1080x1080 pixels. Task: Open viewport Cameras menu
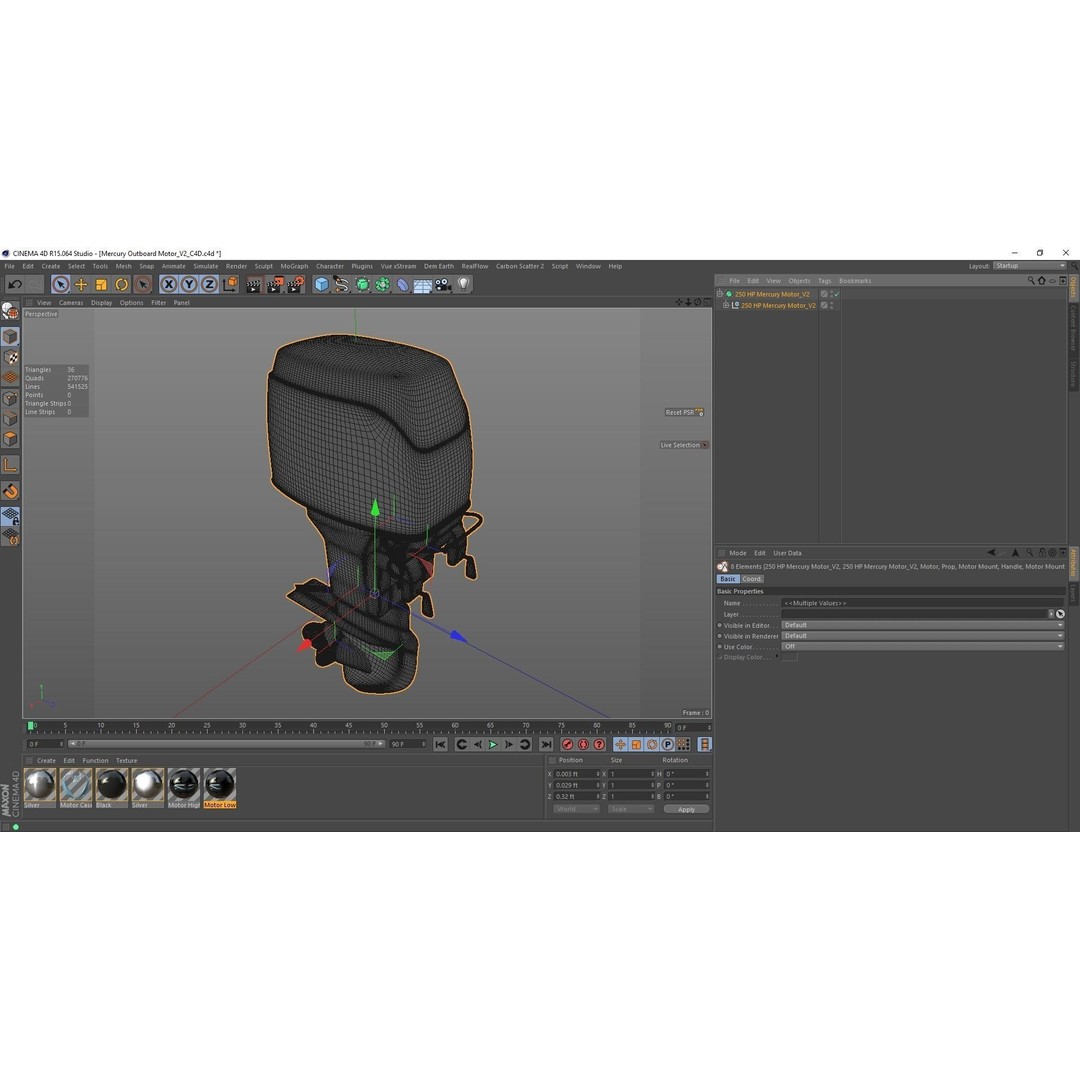(x=71, y=303)
